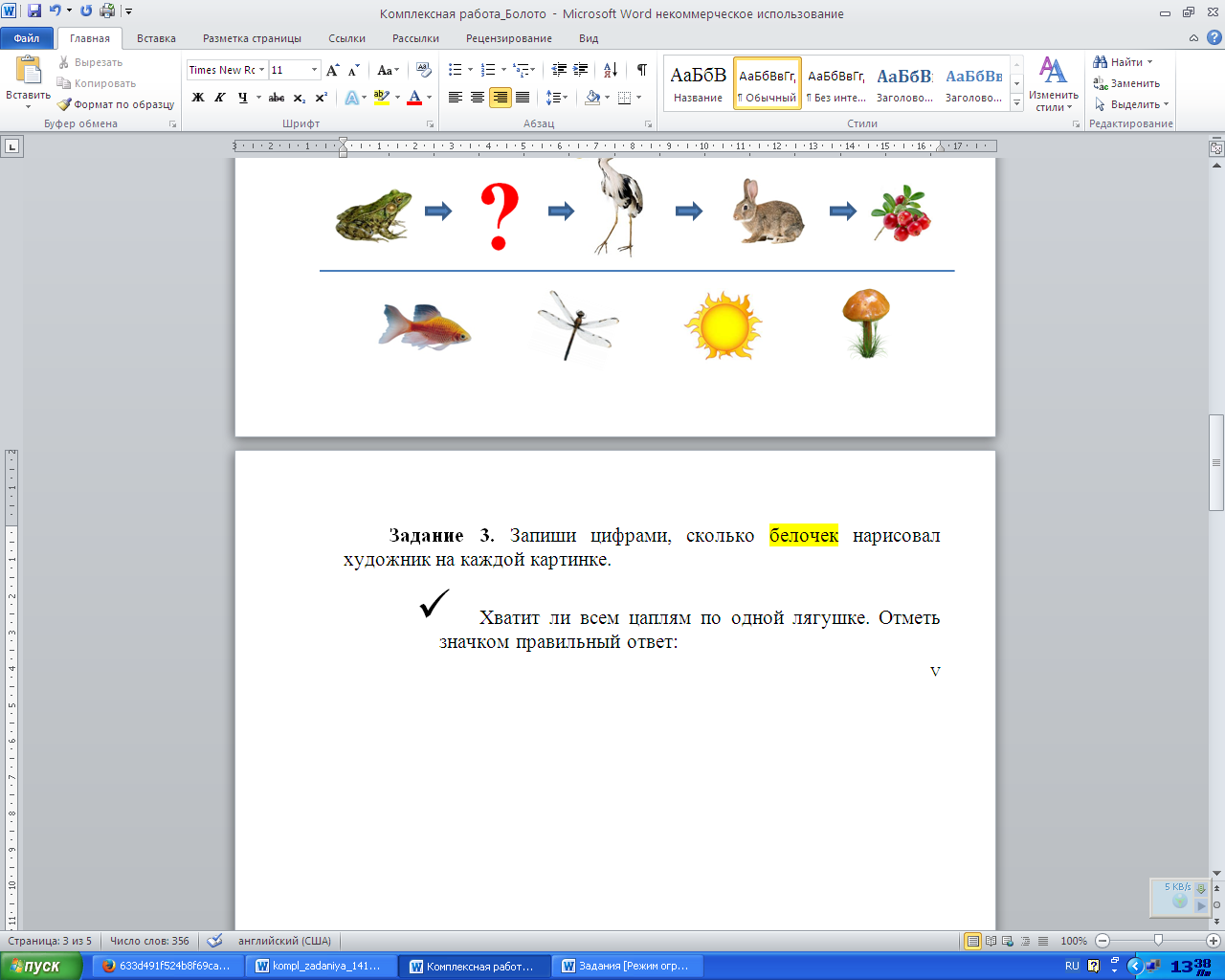Toggle the ruler display button above scrollbar

[x=1216, y=147]
